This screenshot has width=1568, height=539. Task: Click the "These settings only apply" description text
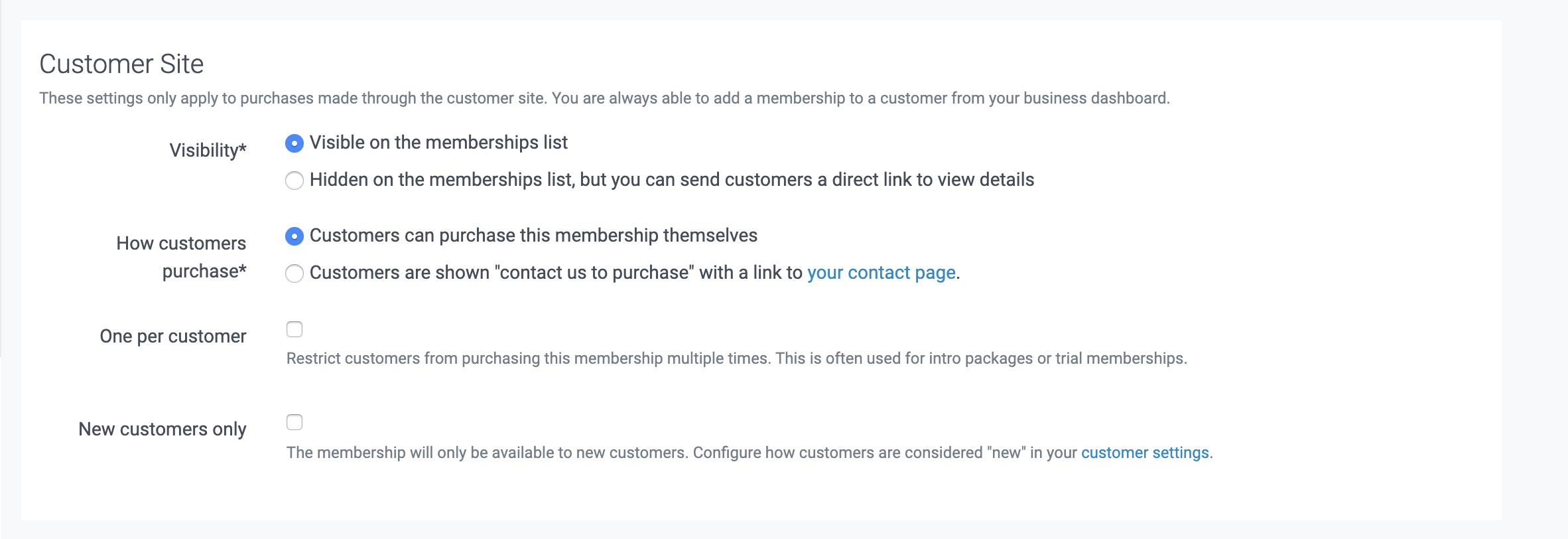pos(604,98)
